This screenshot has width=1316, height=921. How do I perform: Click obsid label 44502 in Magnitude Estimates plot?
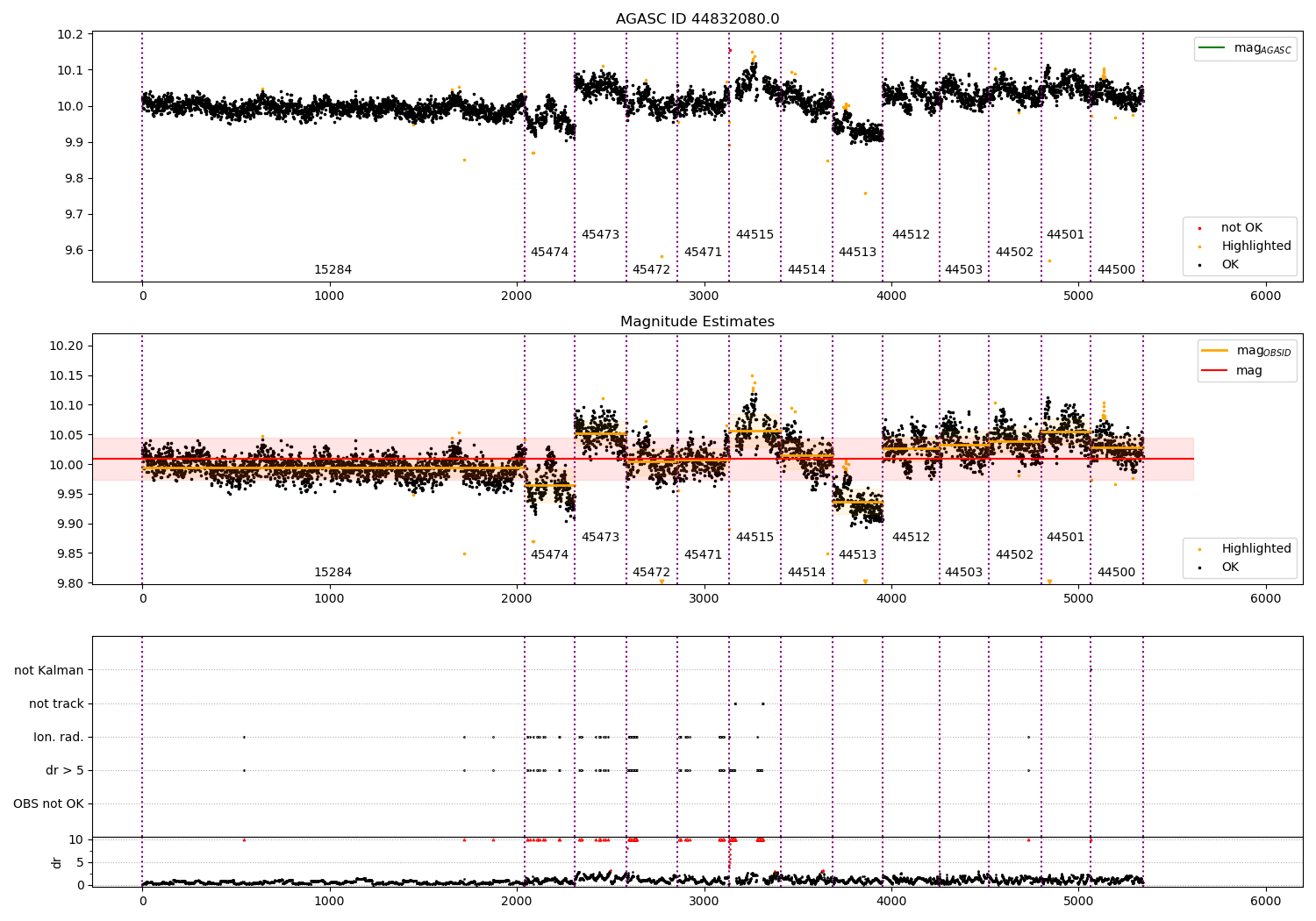[x=1014, y=555]
